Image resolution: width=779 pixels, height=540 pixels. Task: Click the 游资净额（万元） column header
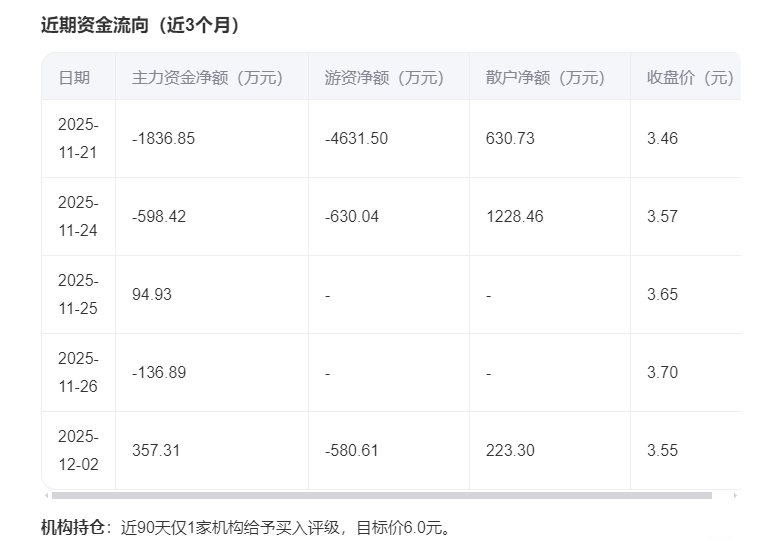point(384,77)
